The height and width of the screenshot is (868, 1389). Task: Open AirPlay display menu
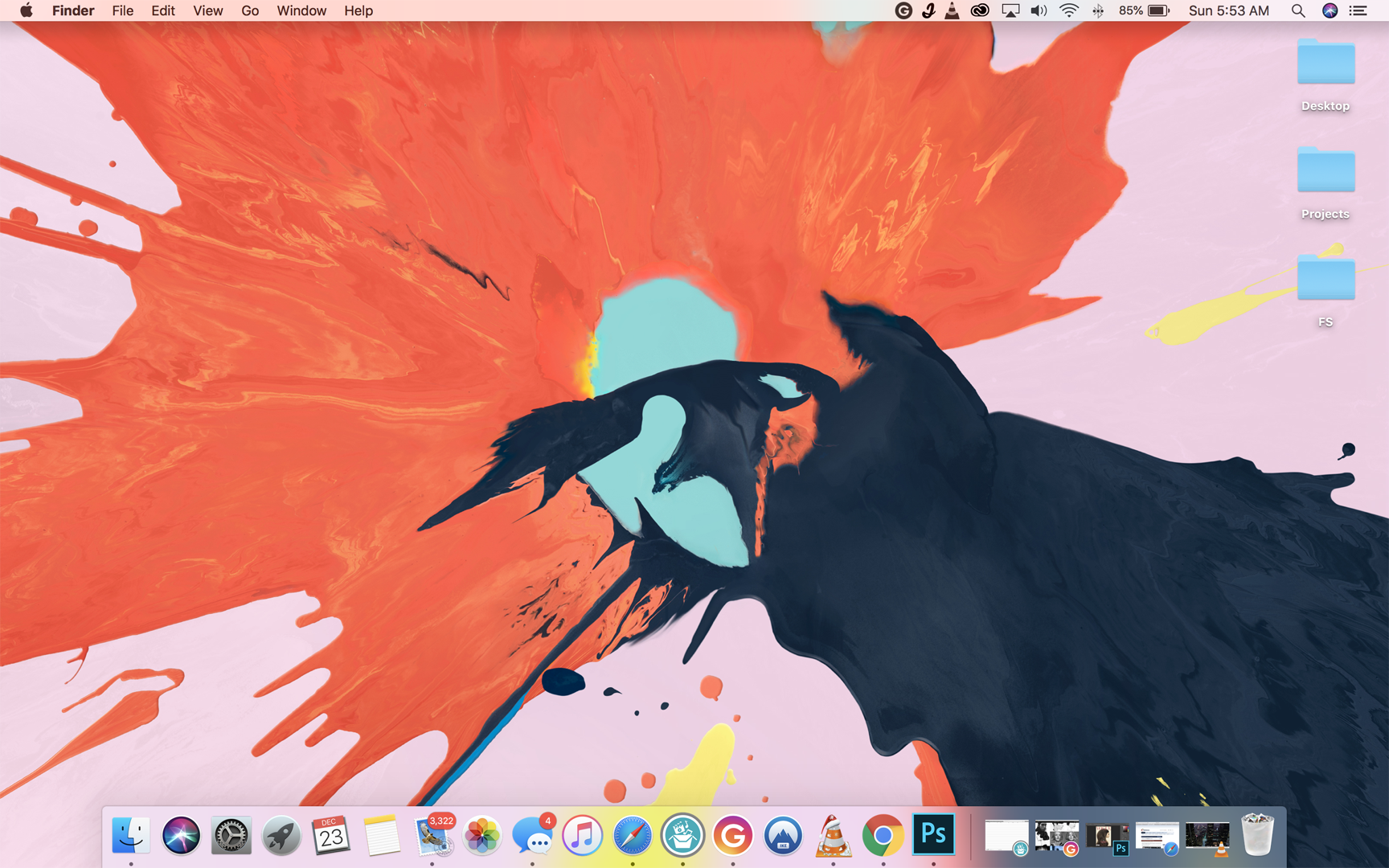[x=1010, y=10]
